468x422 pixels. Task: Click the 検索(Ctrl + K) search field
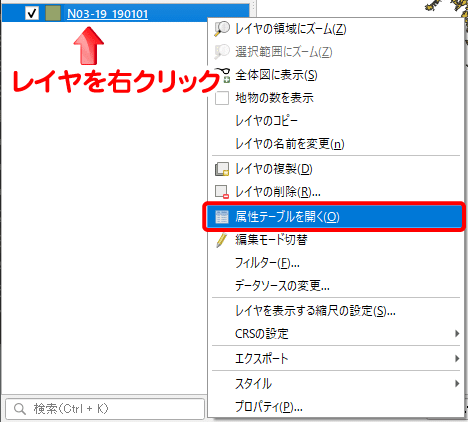coord(105,409)
